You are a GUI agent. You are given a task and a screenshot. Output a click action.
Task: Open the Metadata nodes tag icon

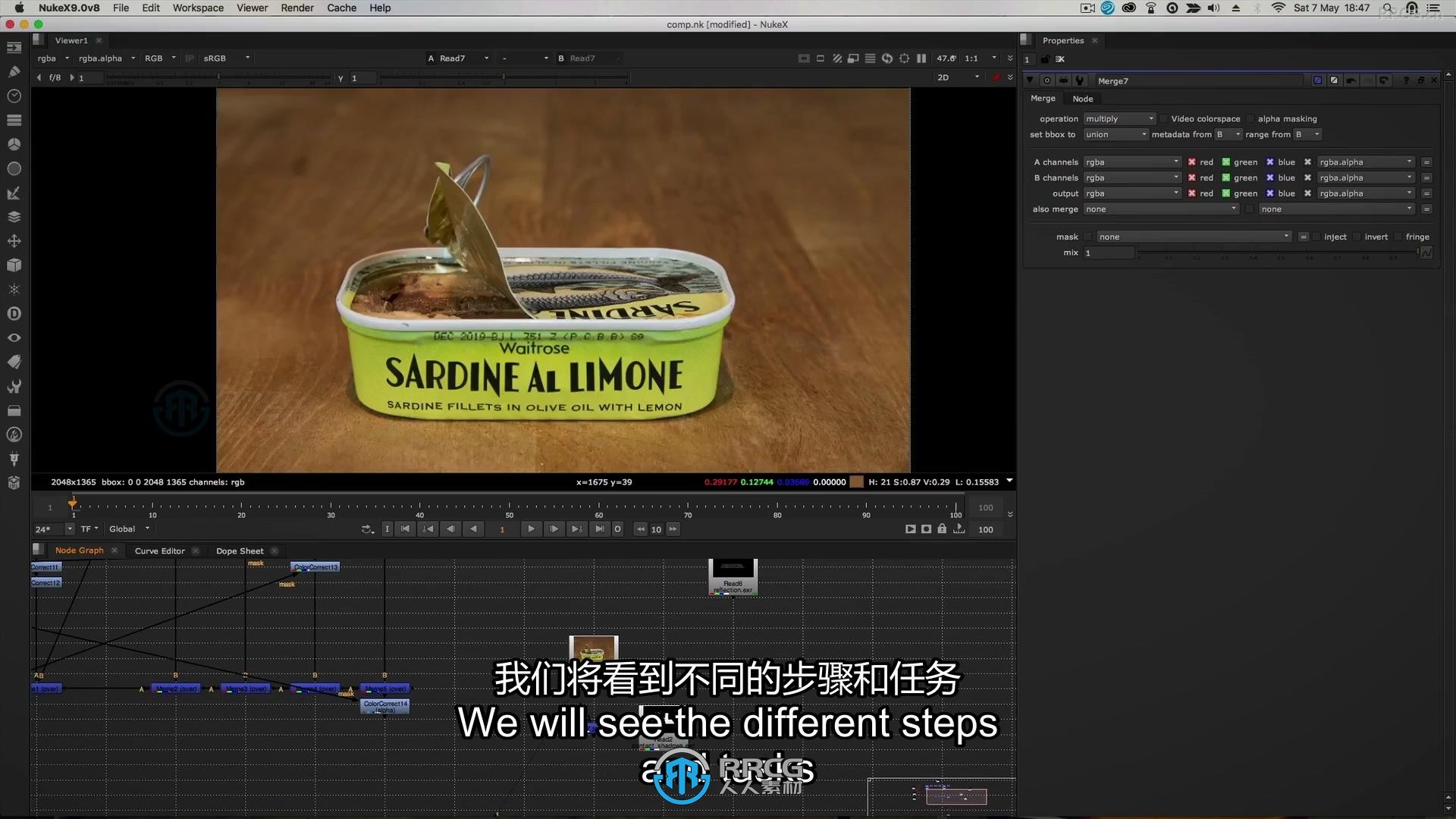pyautogui.click(x=14, y=362)
